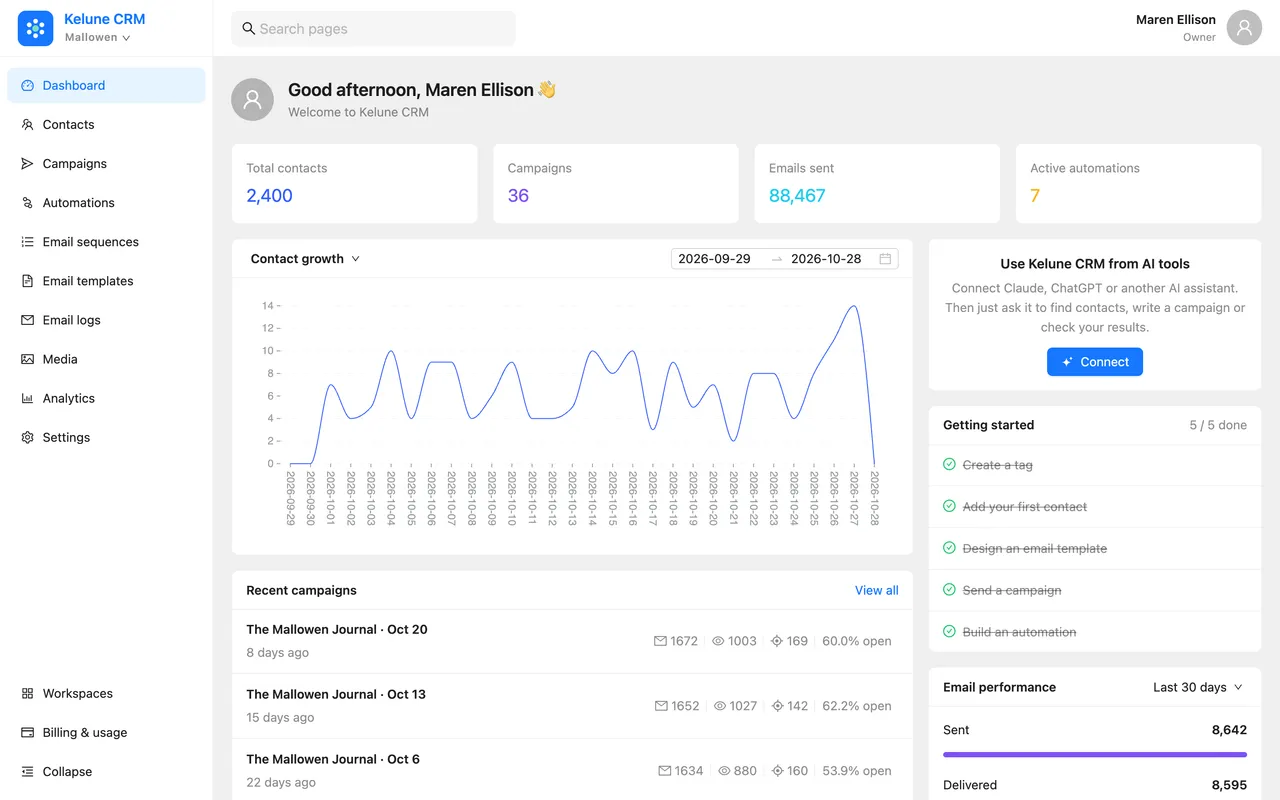Click the eye opens icon for Oct 13 campaign
This screenshot has width=1280, height=800.
tap(720, 706)
